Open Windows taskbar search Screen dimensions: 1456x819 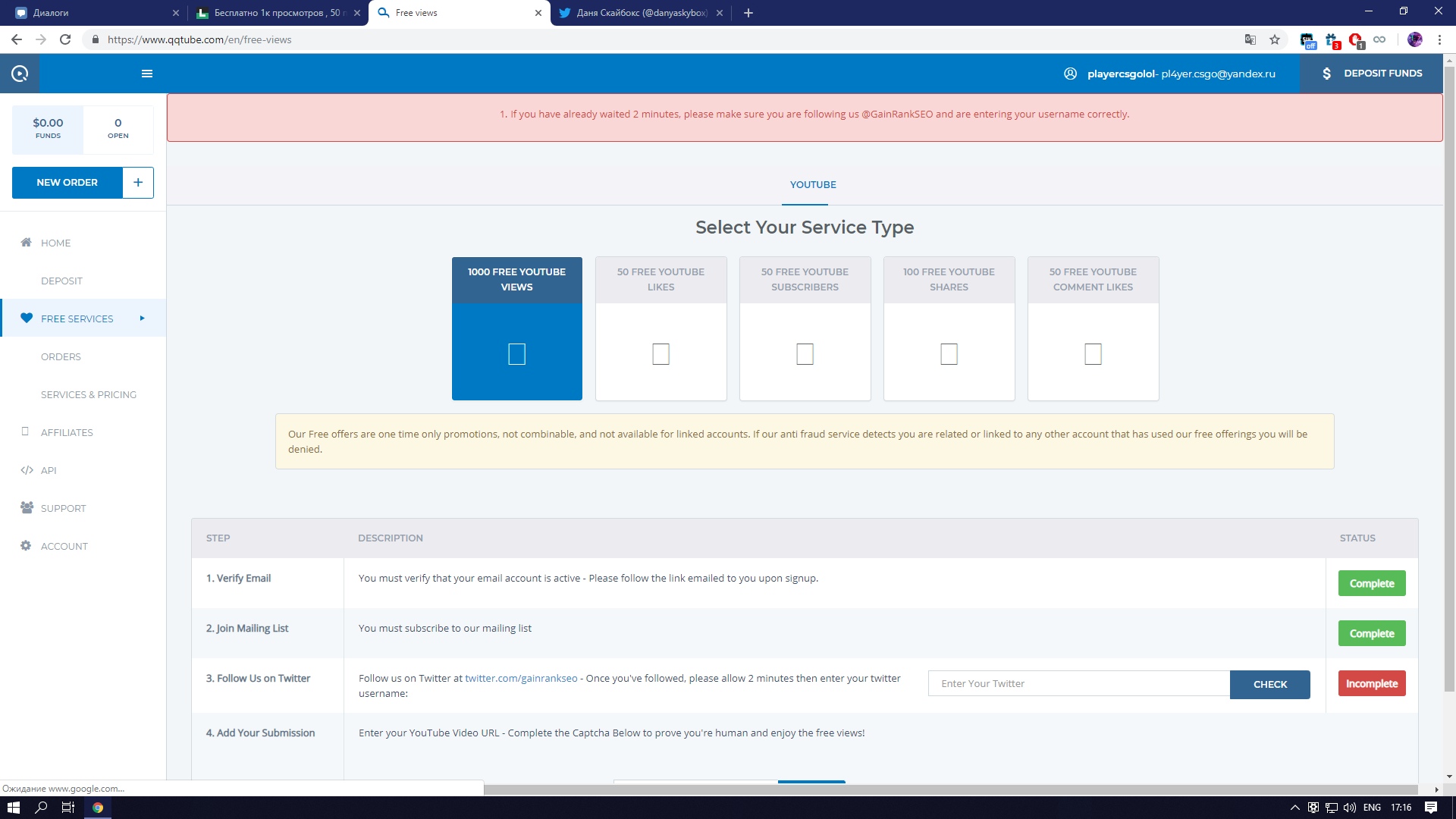41,808
